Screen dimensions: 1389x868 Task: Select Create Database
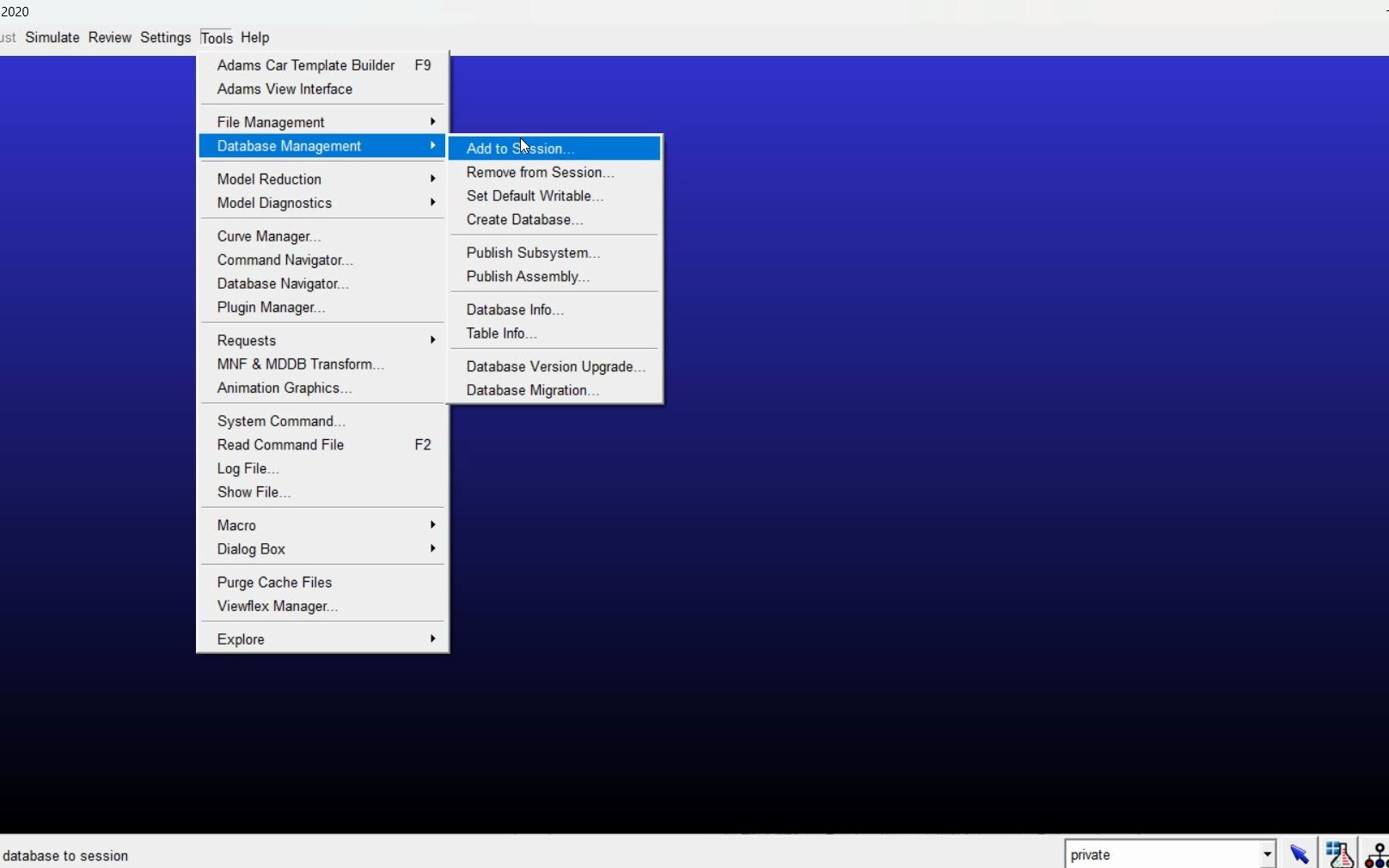[554, 220]
